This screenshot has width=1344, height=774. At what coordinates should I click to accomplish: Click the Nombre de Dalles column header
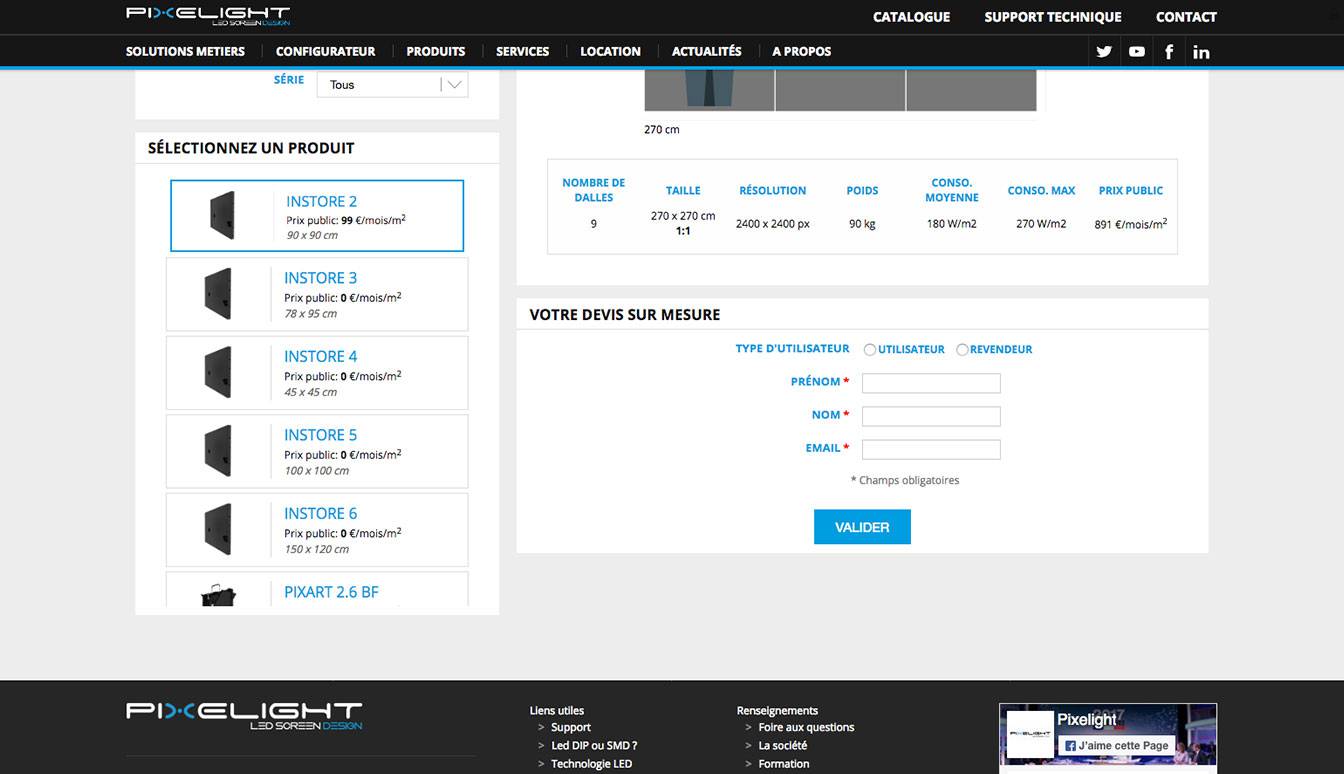593,190
